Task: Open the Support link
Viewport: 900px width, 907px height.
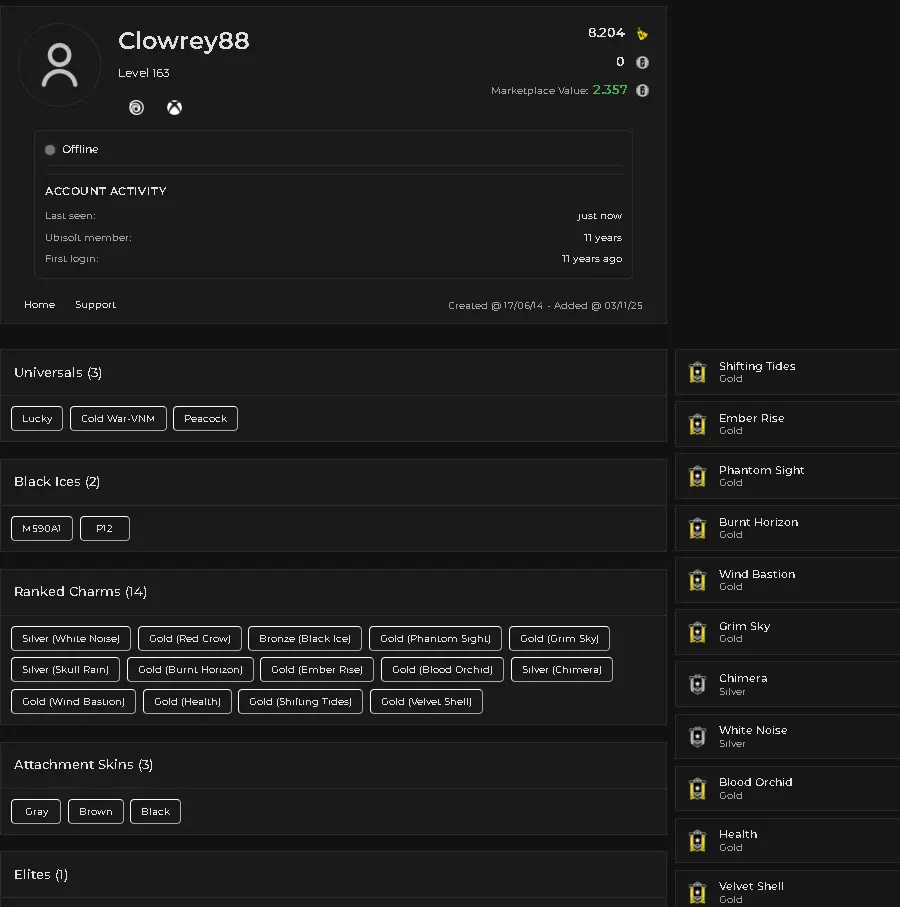Action: coord(95,305)
